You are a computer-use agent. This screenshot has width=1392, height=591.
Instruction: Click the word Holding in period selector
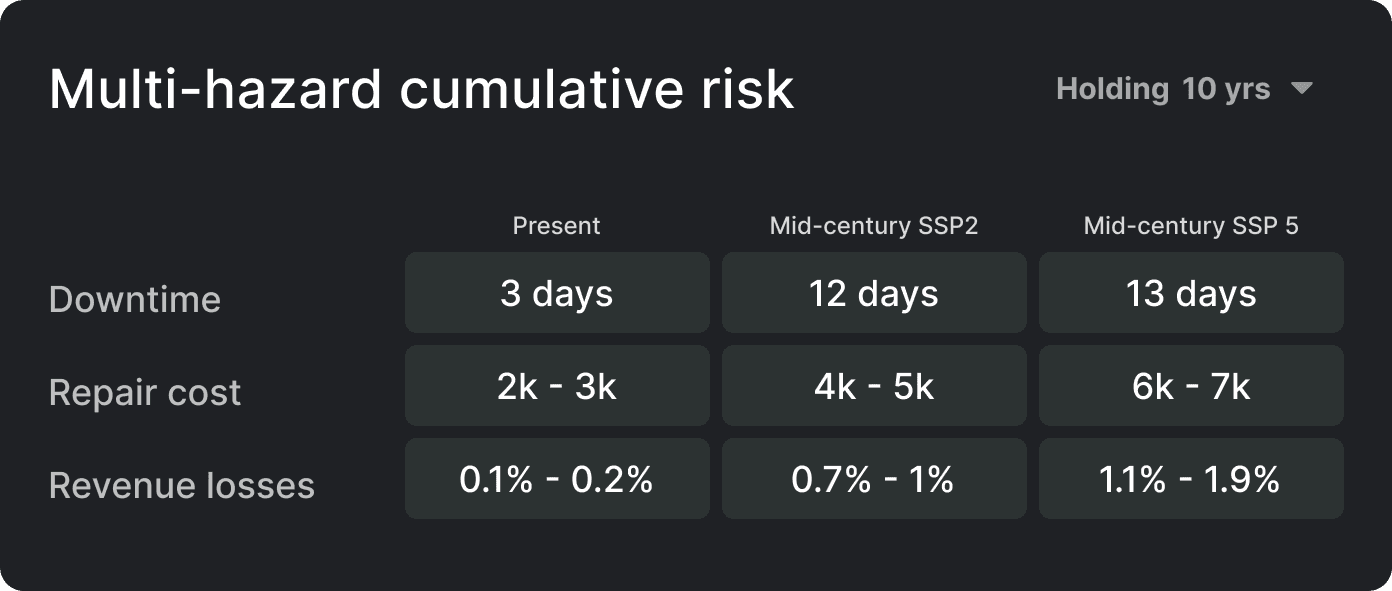[1112, 89]
